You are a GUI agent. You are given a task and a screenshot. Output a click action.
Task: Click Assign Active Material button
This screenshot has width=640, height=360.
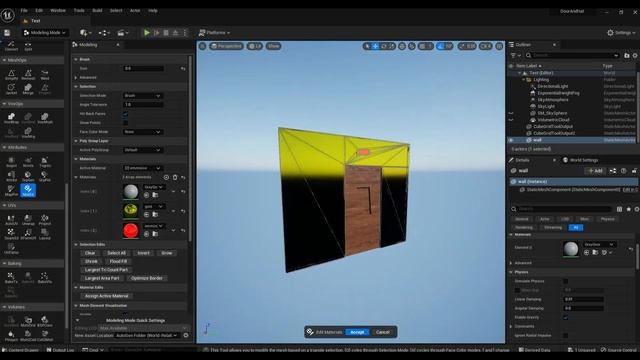[x=107, y=296]
